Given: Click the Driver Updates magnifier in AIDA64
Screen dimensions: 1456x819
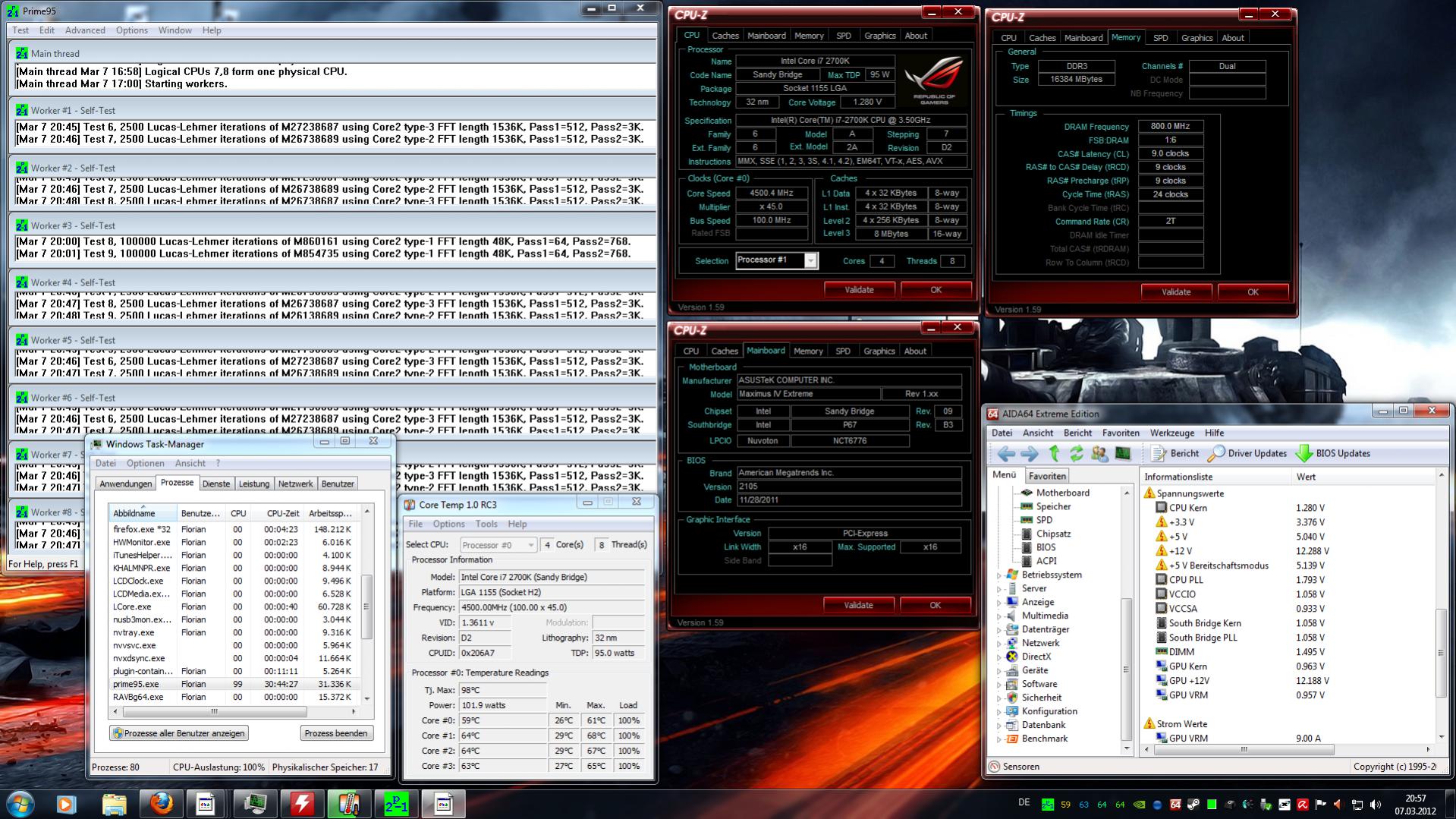Looking at the screenshot, I should tap(1216, 454).
